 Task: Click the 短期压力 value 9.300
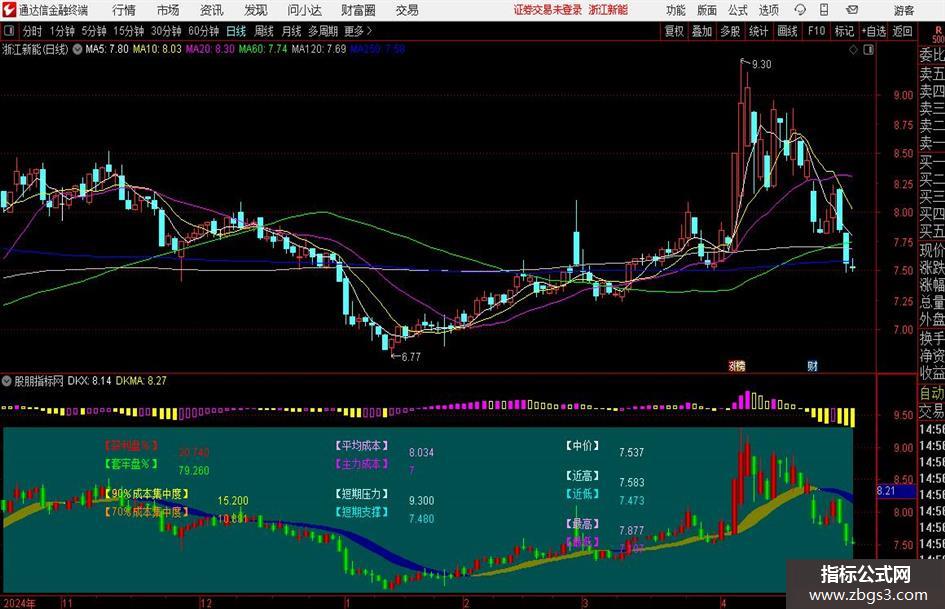[x=421, y=500]
